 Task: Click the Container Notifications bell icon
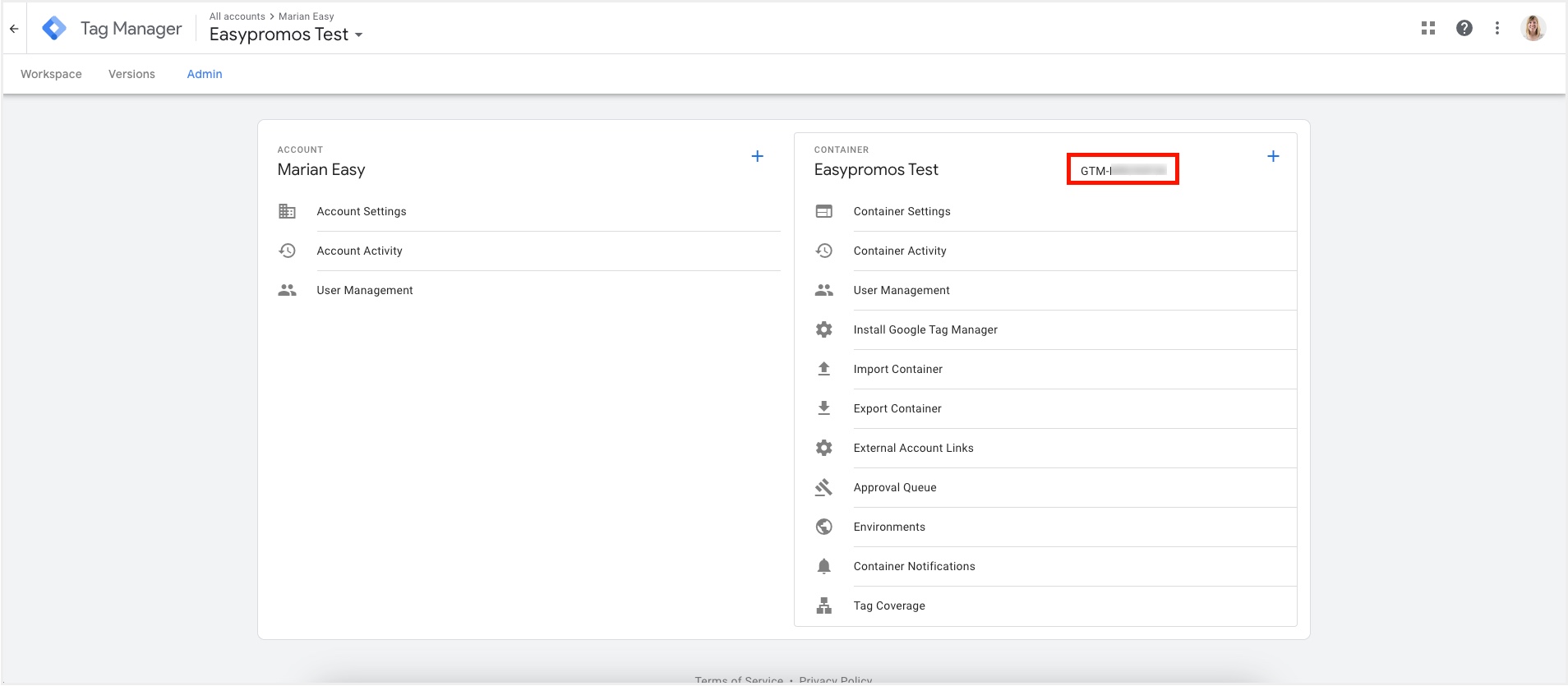point(824,566)
